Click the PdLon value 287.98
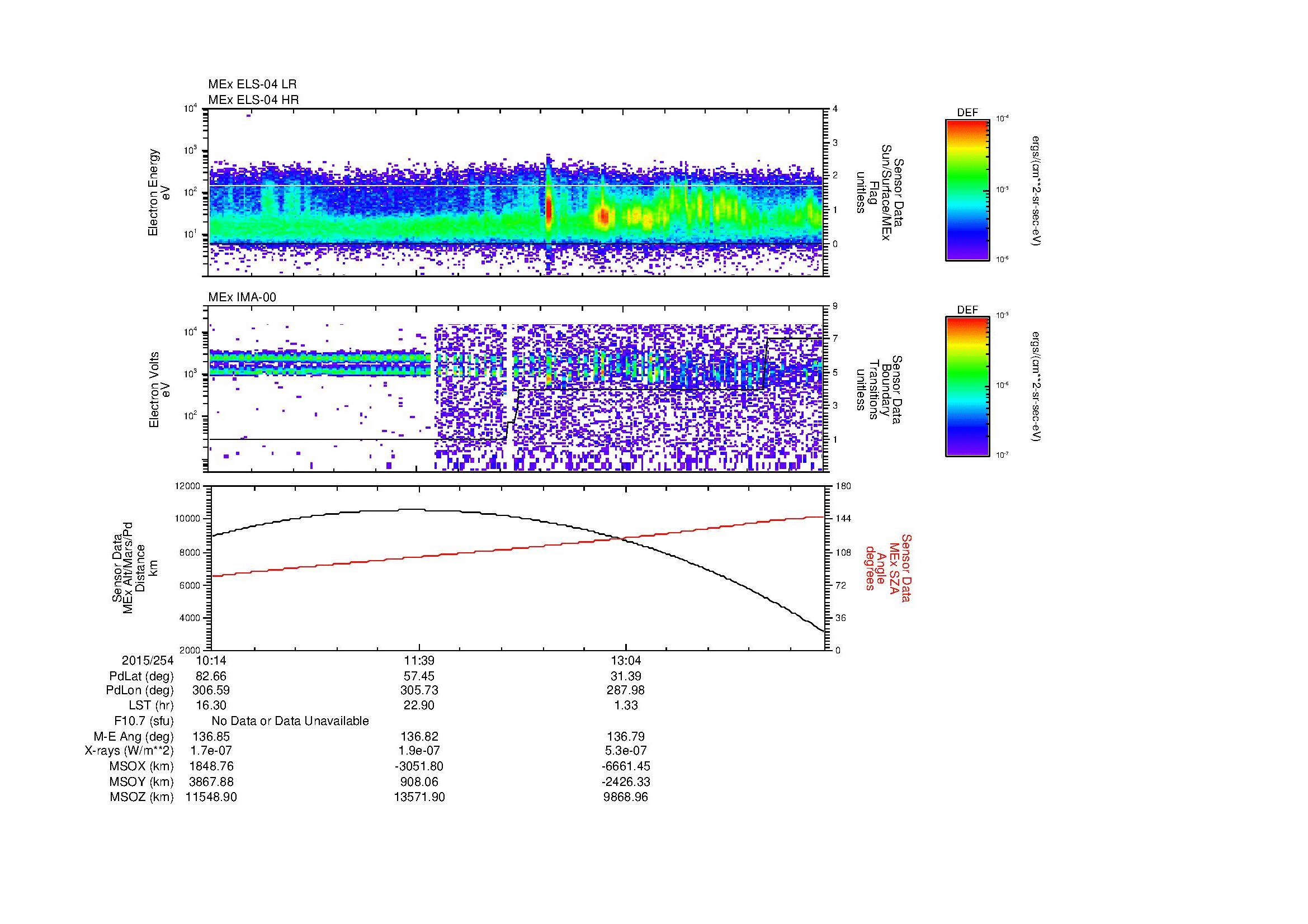Image resolution: width=1308 pixels, height=924 pixels. point(626,690)
